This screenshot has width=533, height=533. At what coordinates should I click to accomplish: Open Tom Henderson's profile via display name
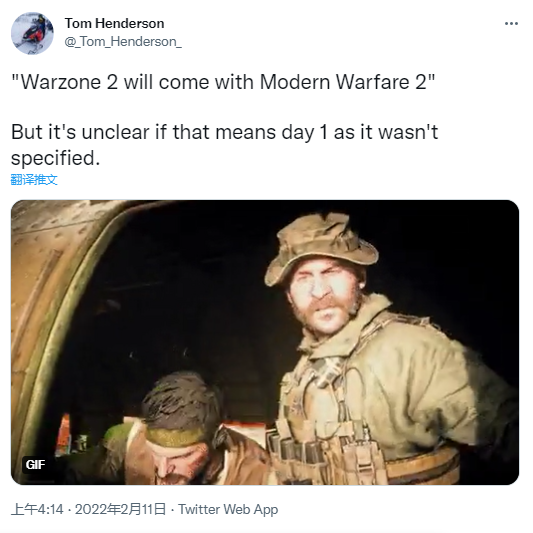coord(114,23)
